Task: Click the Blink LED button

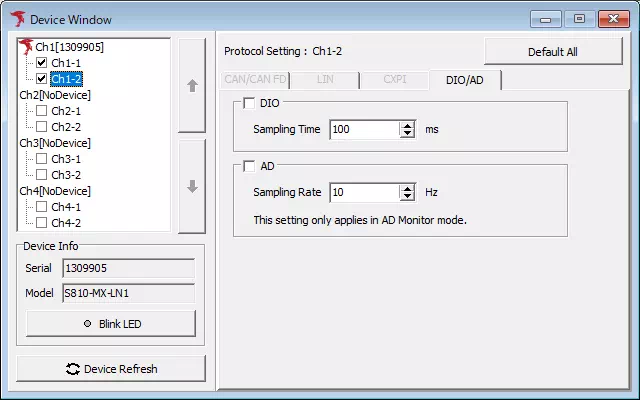Action: [111, 323]
